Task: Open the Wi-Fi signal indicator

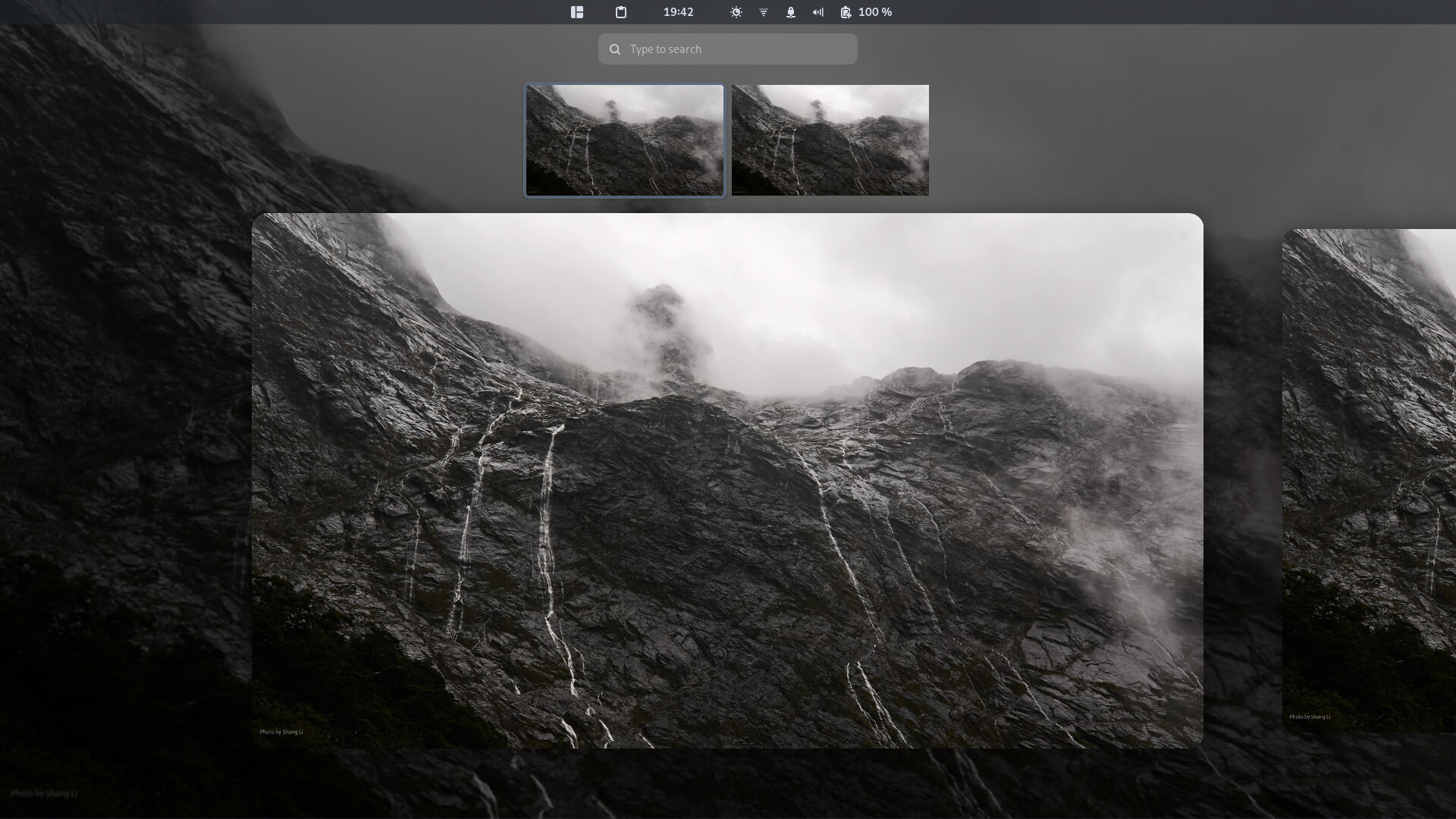Action: pyautogui.click(x=764, y=12)
